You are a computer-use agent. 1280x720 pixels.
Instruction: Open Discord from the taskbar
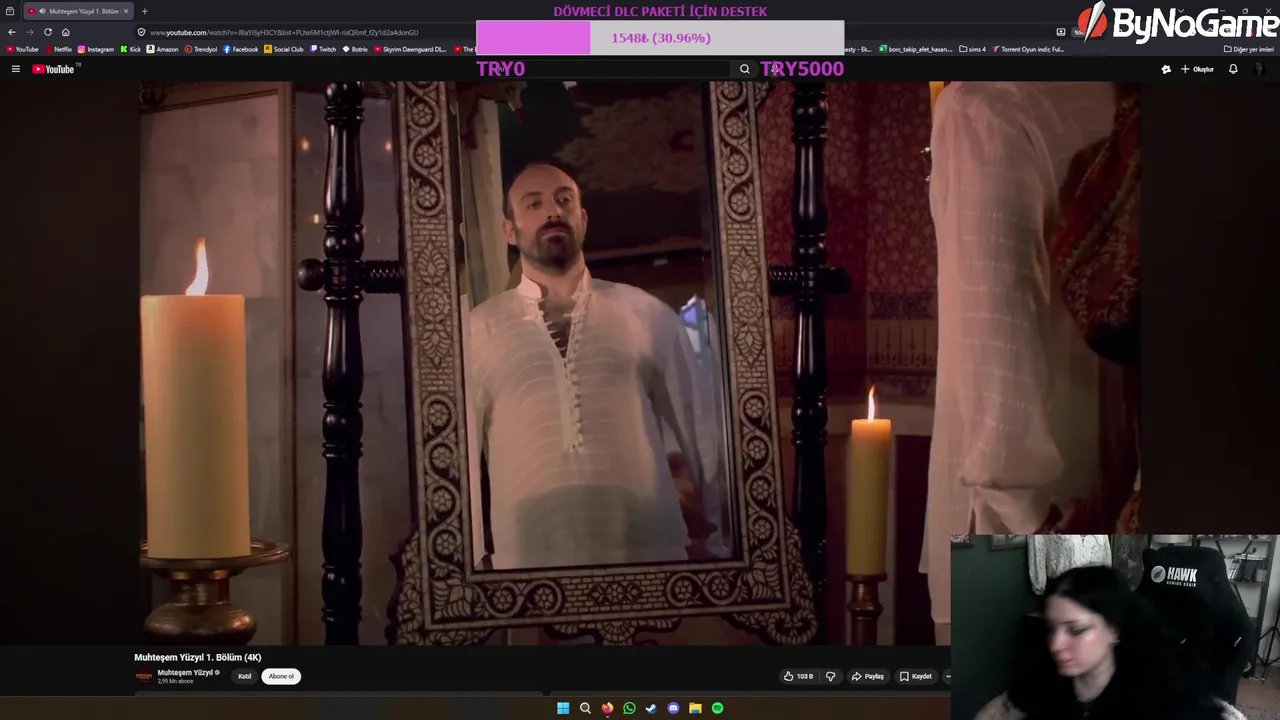pyautogui.click(x=673, y=708)
